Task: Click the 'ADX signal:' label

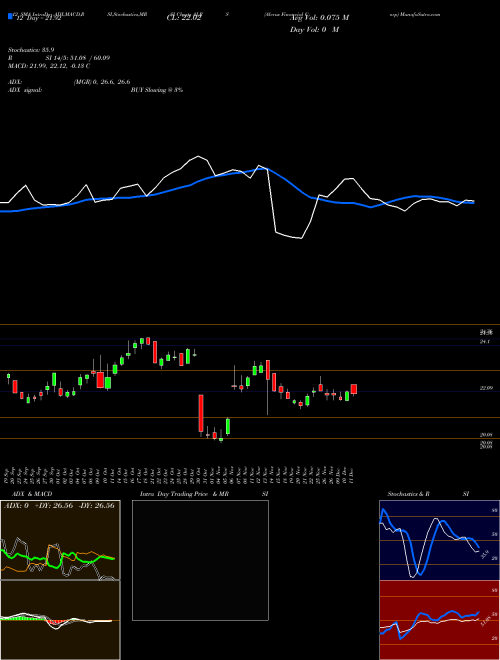Action: [x=25, y=90]
